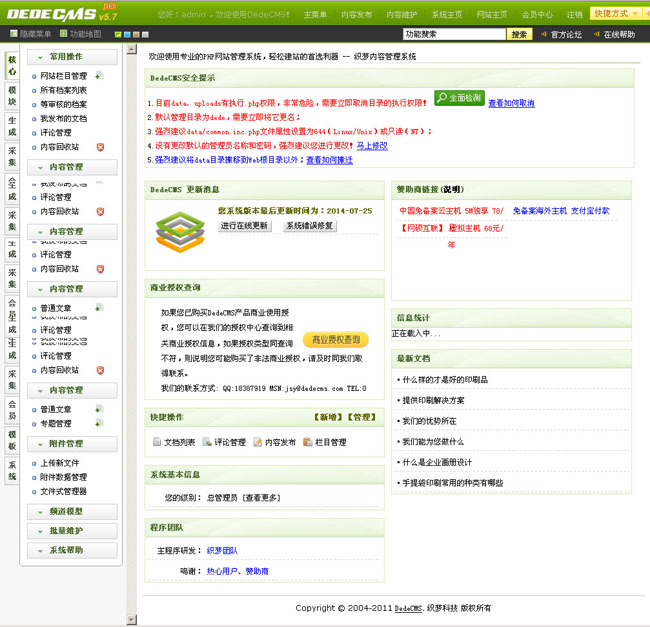Image resolution: width=650 pixels, height=627 pixels.
Task: Click the 商业授权查询 yellow button
Action: pos(335,340)
